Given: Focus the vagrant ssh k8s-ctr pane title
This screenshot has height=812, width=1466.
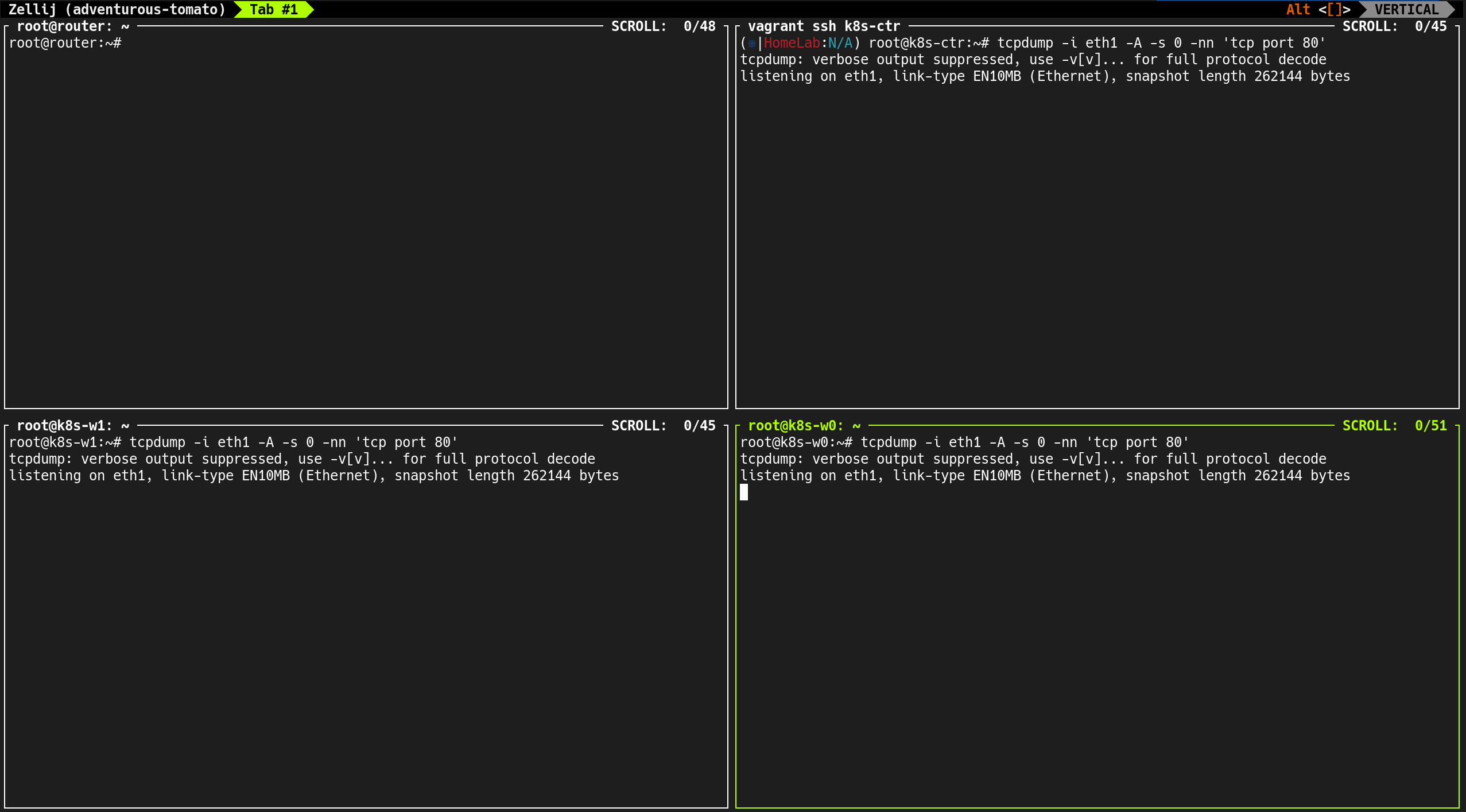Looking at the screenshot, I should [824, 26].
